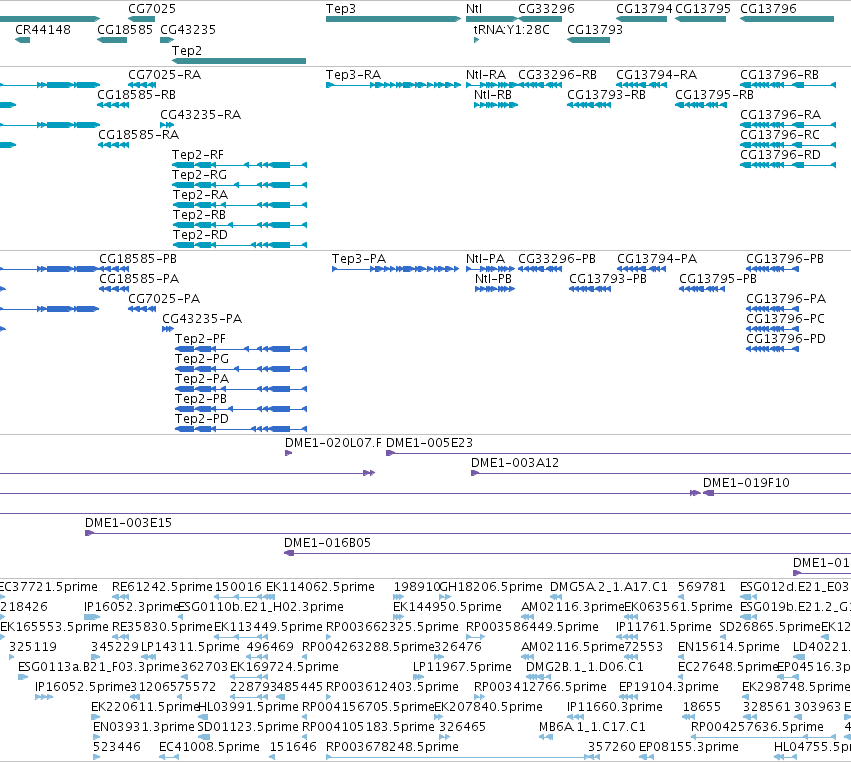Select the Tep2-RG transcript label
This screenshot has height=762, width=851.
[199, 175]
